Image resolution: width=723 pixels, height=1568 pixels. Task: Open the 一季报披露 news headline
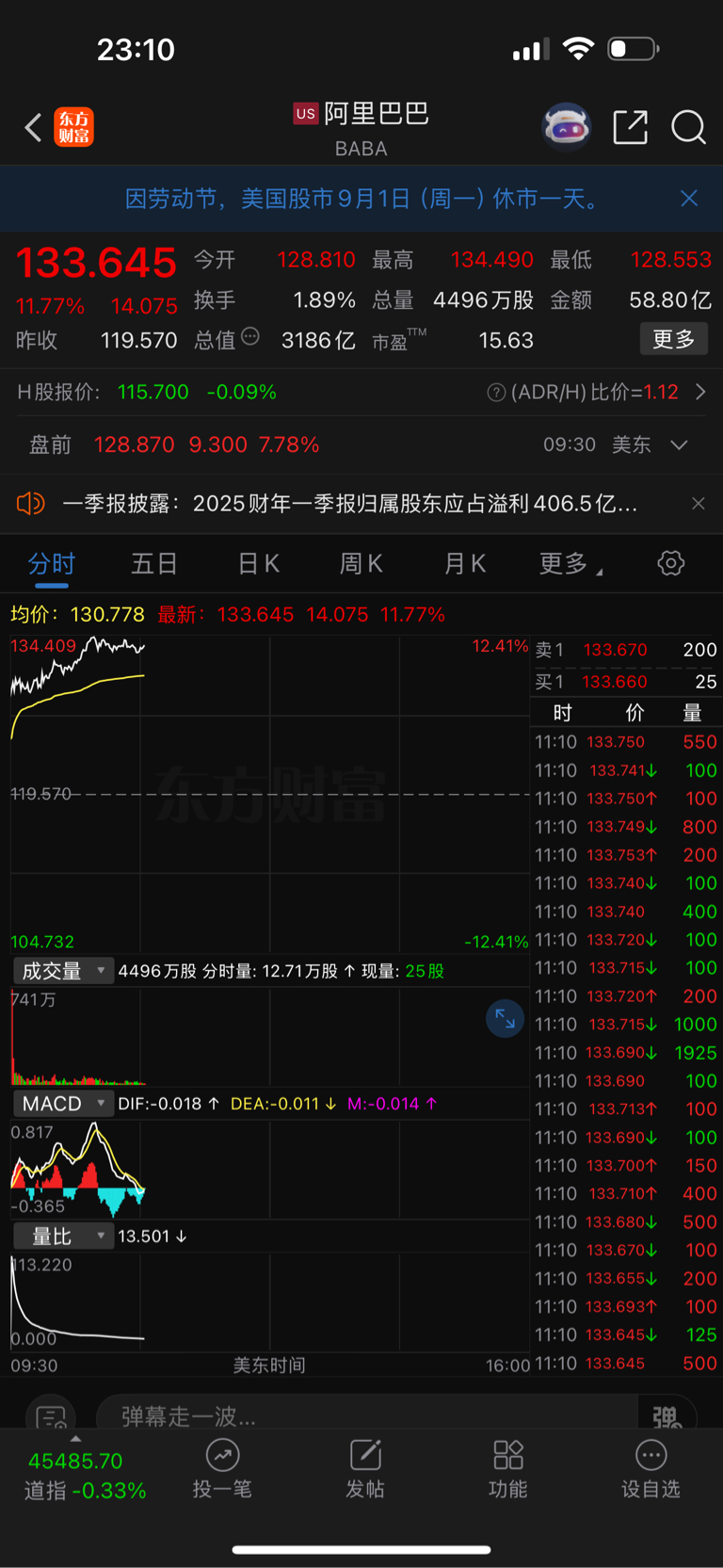coord(349,504)
